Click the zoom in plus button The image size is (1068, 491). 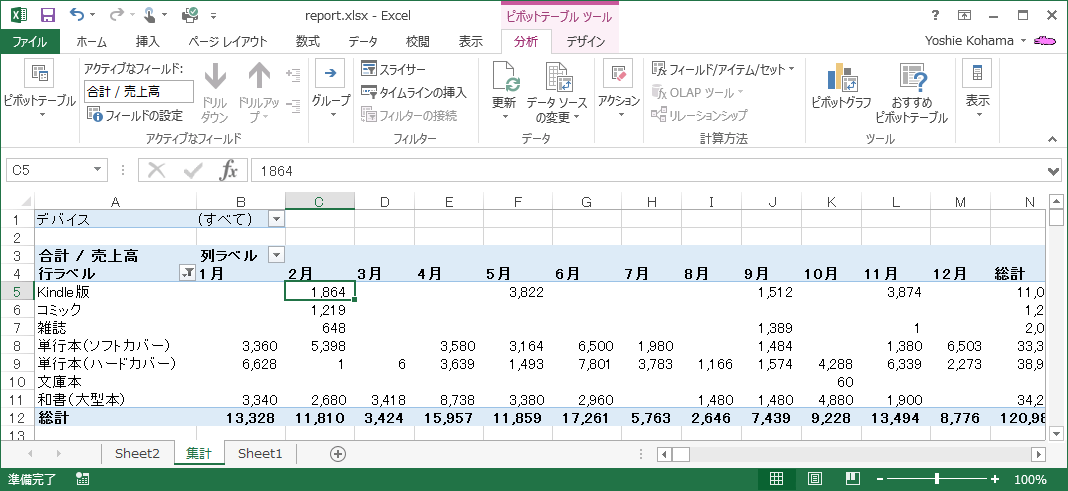pyautogui.click(x=994, y=479)
